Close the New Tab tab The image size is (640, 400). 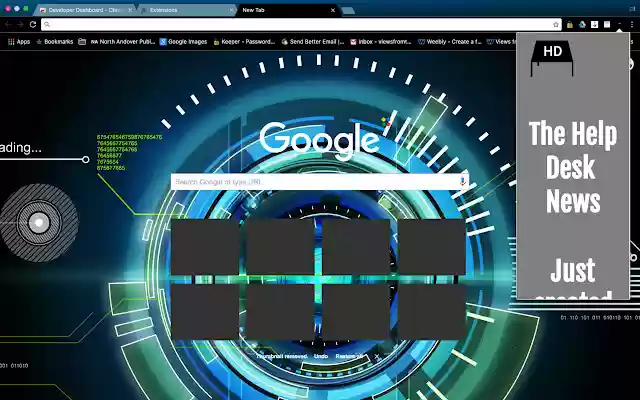coord(333,10)
